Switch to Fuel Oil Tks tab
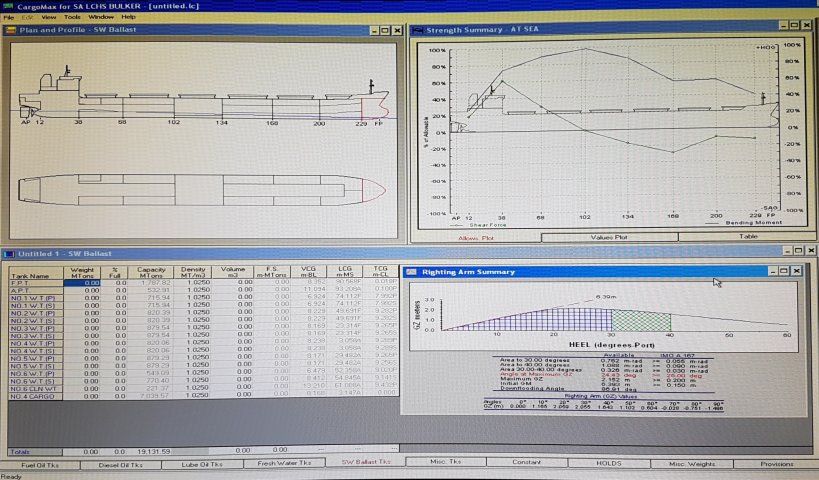 pyautogui.click(x=40, y=465)
